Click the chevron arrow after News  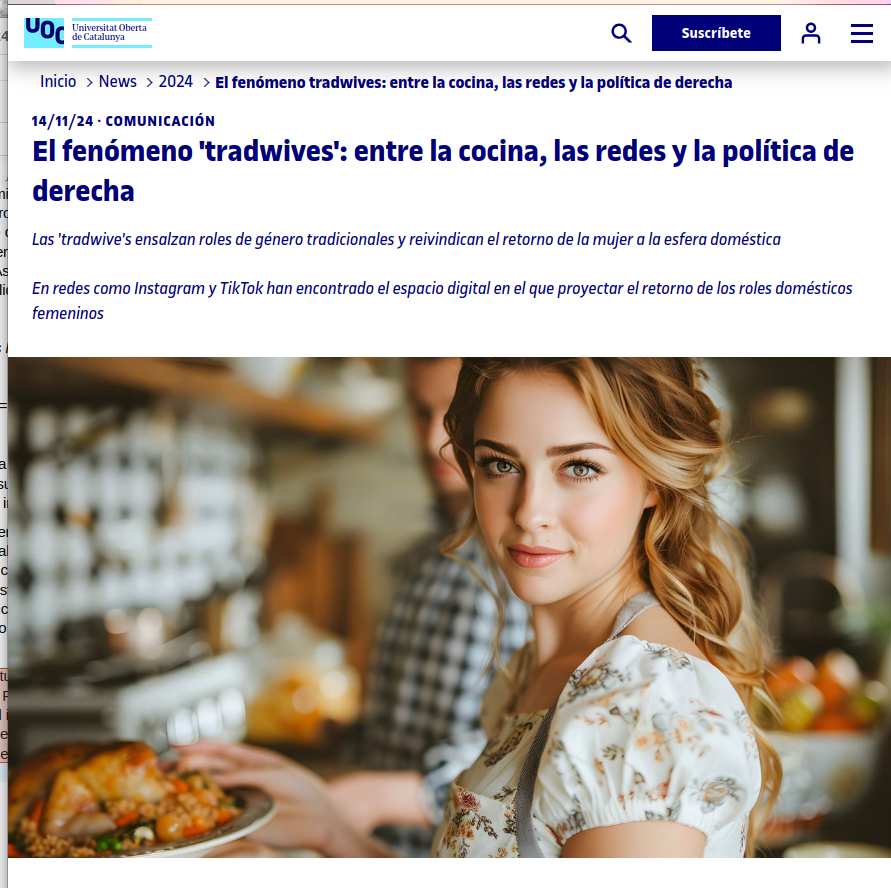pos(149,82)
